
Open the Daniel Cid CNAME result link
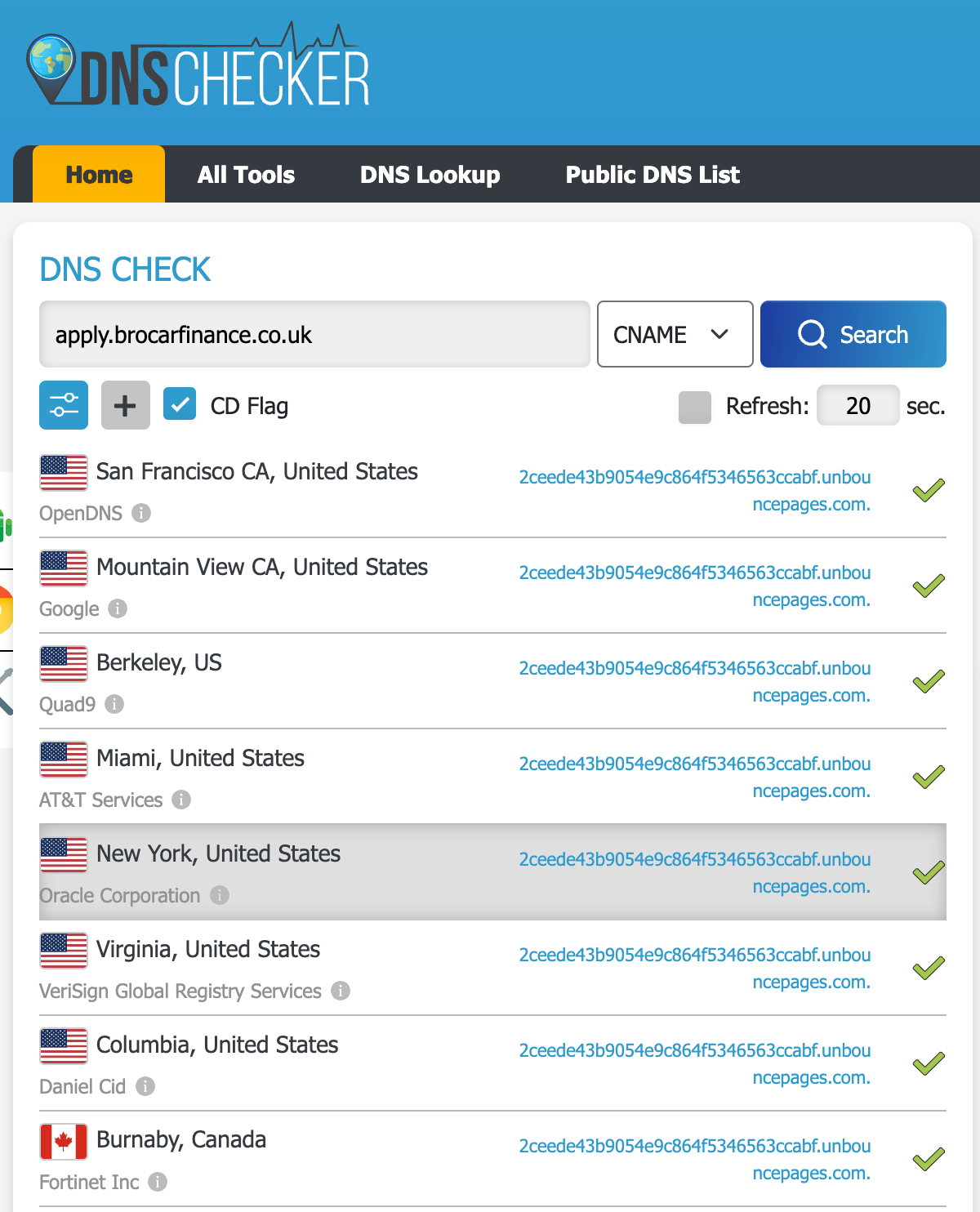coord(695,1064)
